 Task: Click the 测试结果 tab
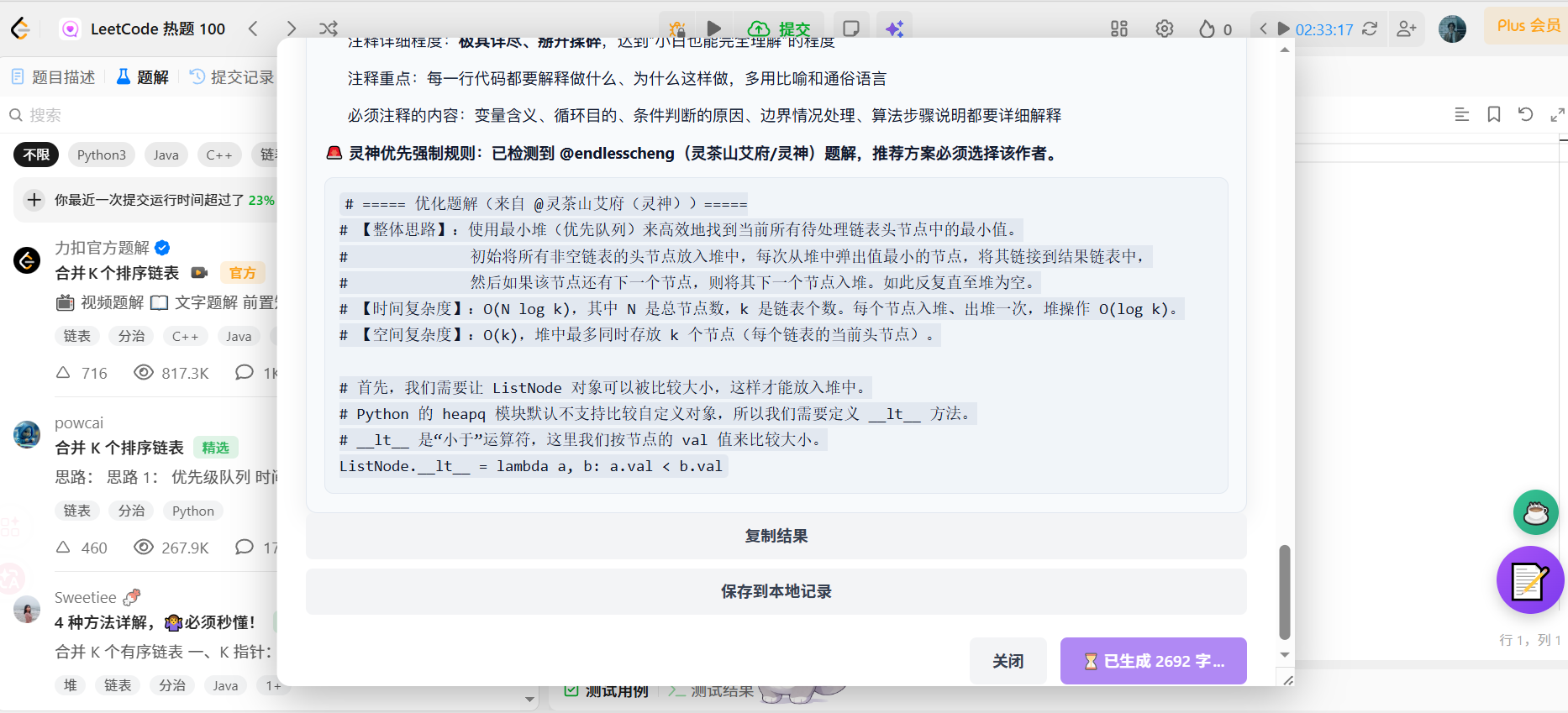[711, 691]
